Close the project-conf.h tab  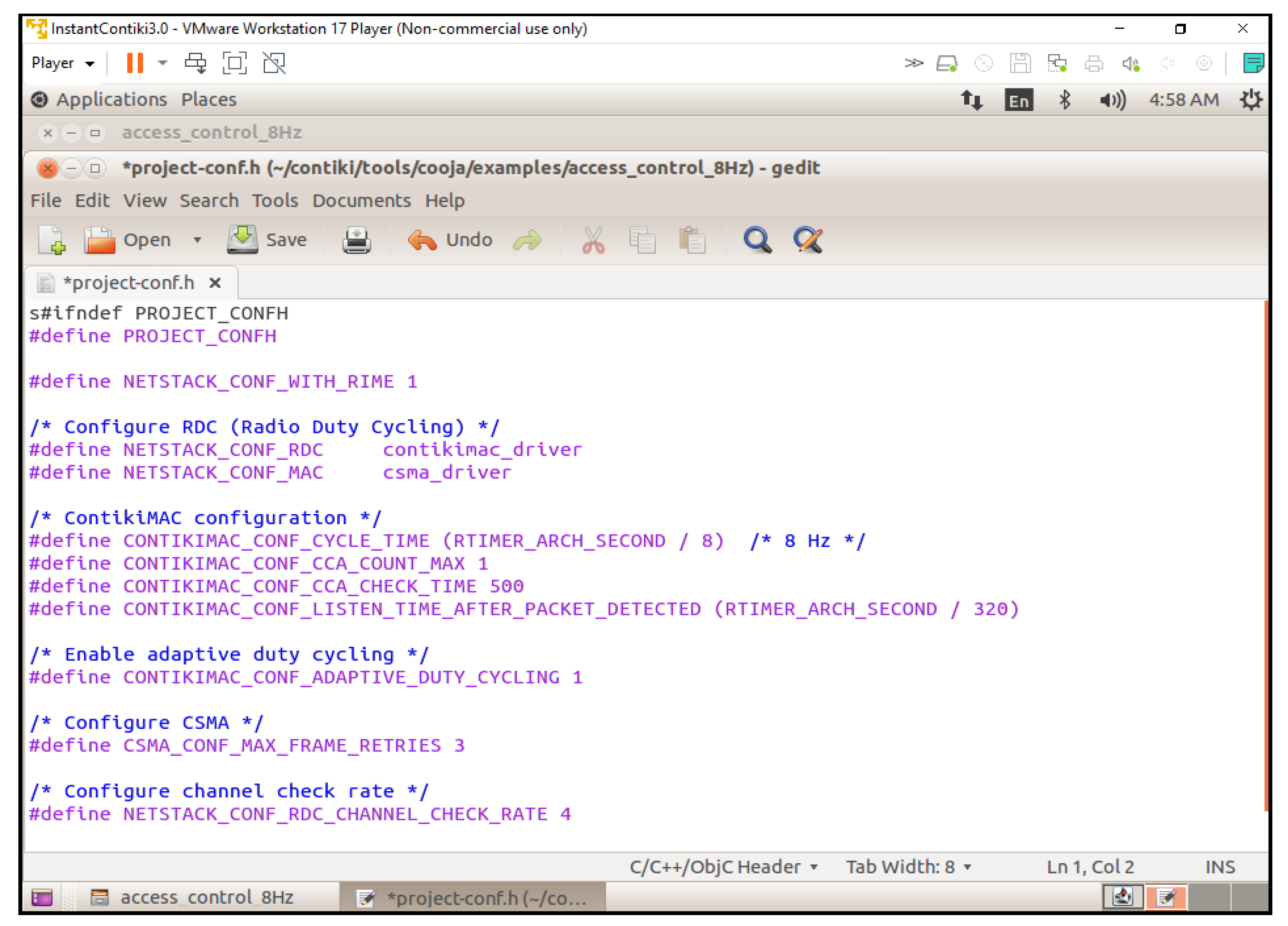(x=215, y=283)
